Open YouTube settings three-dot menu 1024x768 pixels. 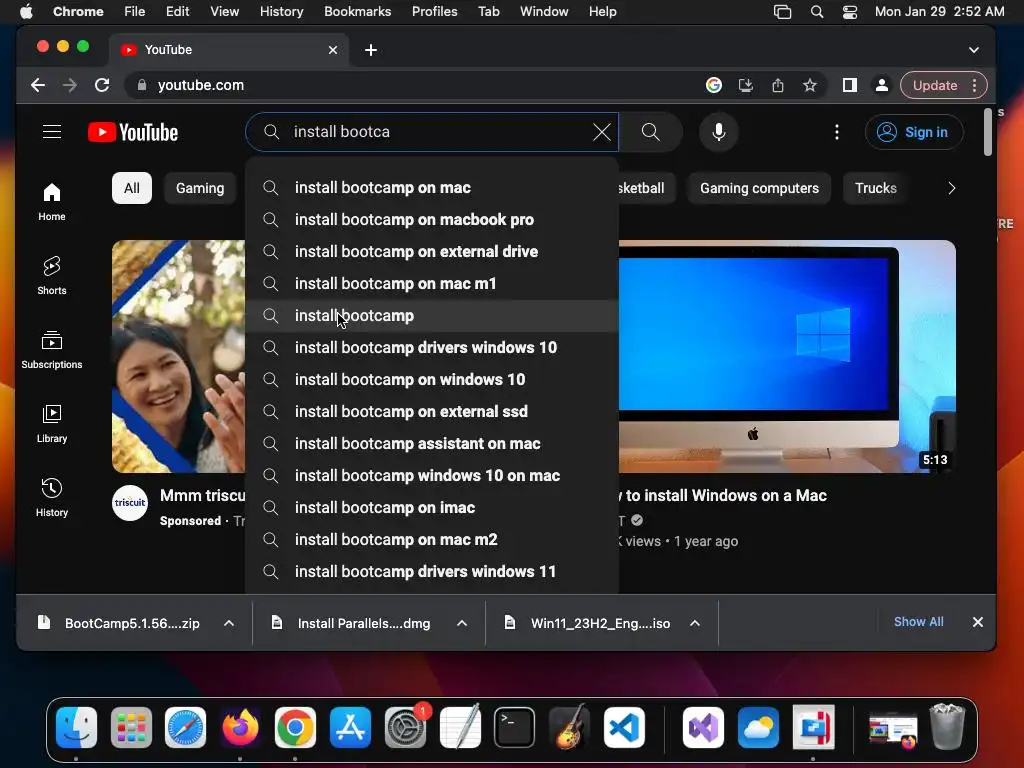(837, 133)
